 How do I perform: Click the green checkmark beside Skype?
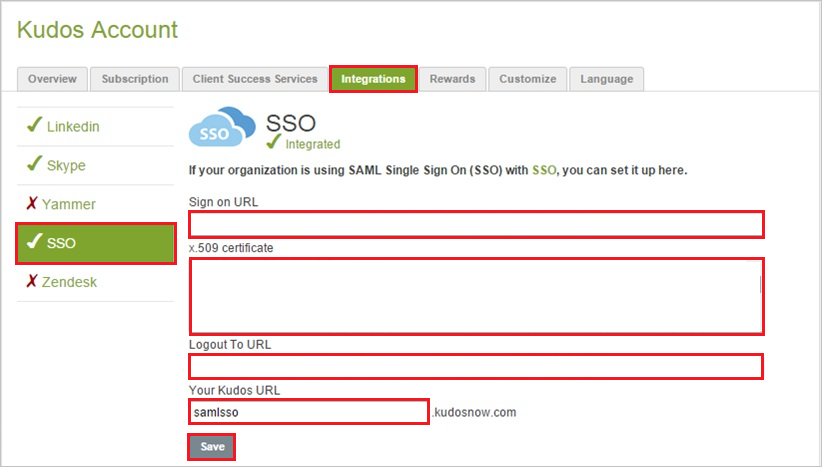point(34,164)
